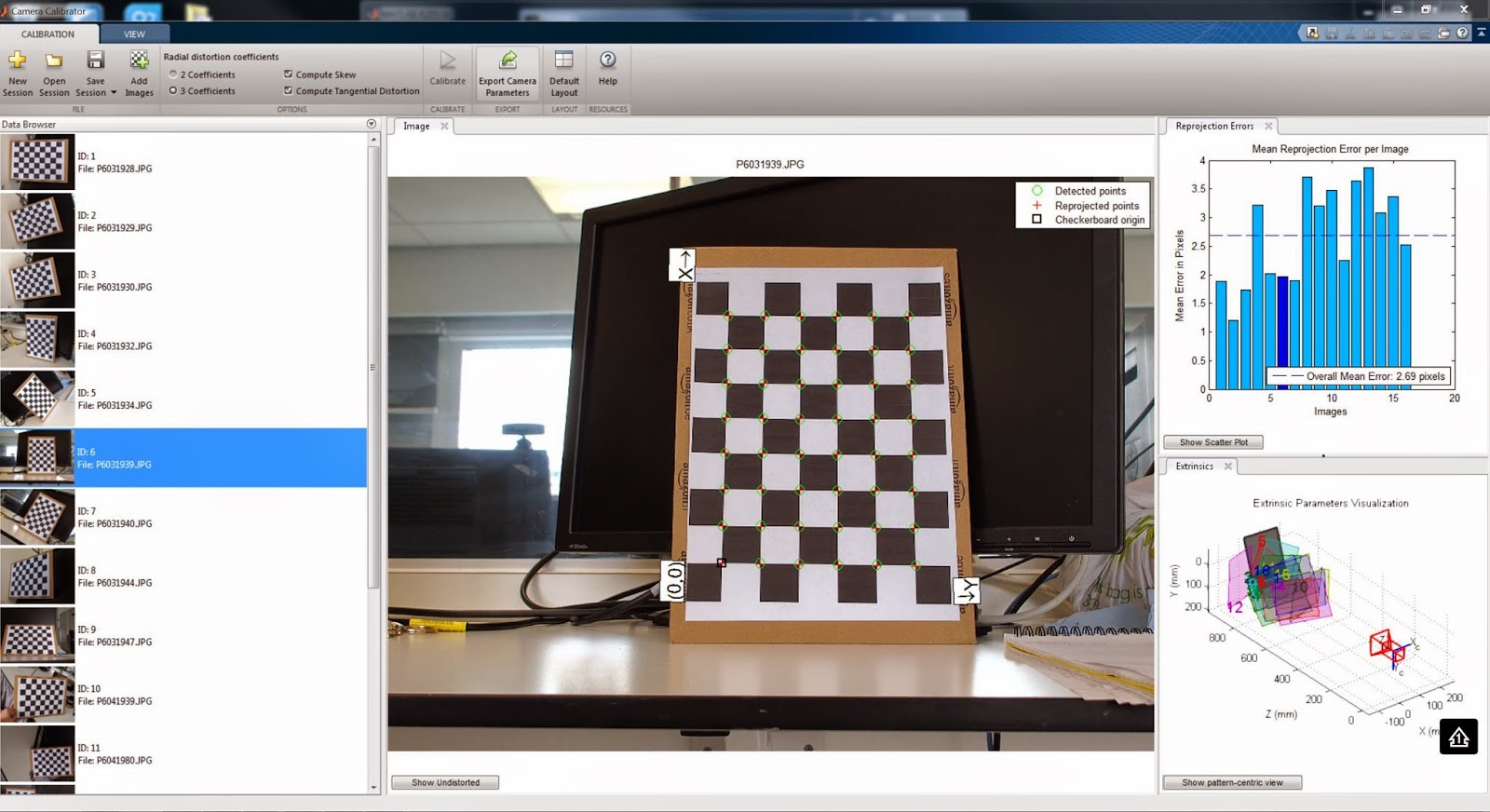Run Calibrate from the toolstrip

click(x=447, y=69)
